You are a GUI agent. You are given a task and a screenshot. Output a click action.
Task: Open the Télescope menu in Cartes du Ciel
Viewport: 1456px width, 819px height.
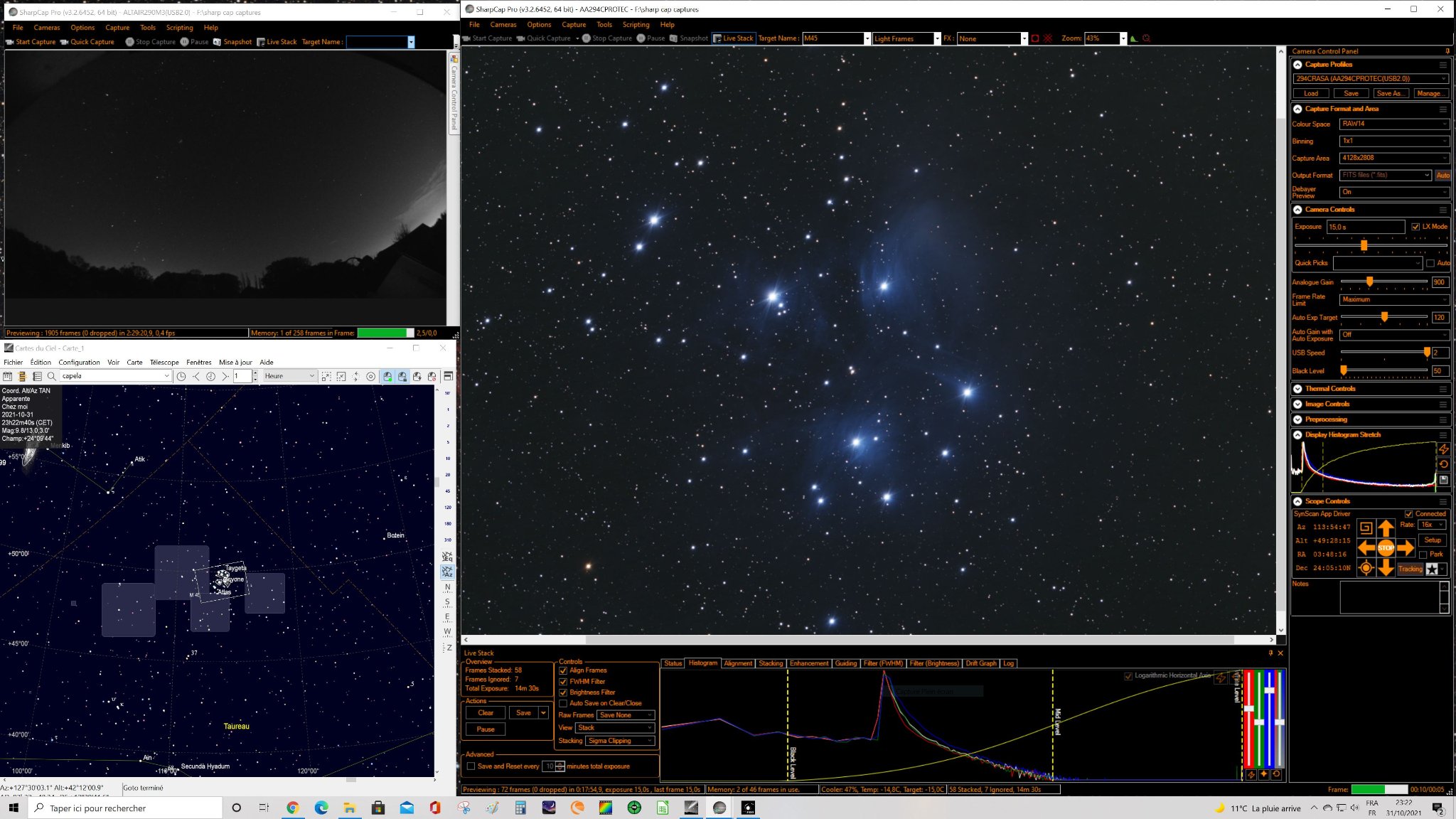coord(164,363)
